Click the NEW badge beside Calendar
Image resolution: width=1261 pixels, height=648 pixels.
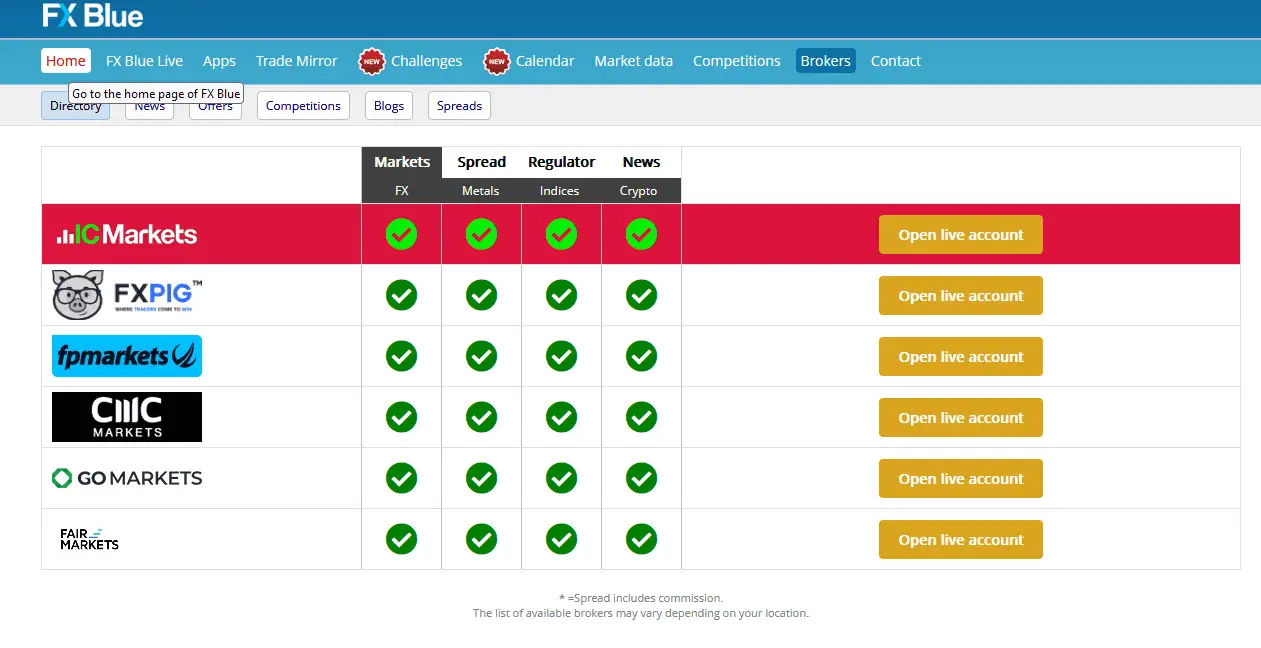[x=497, y=61]
